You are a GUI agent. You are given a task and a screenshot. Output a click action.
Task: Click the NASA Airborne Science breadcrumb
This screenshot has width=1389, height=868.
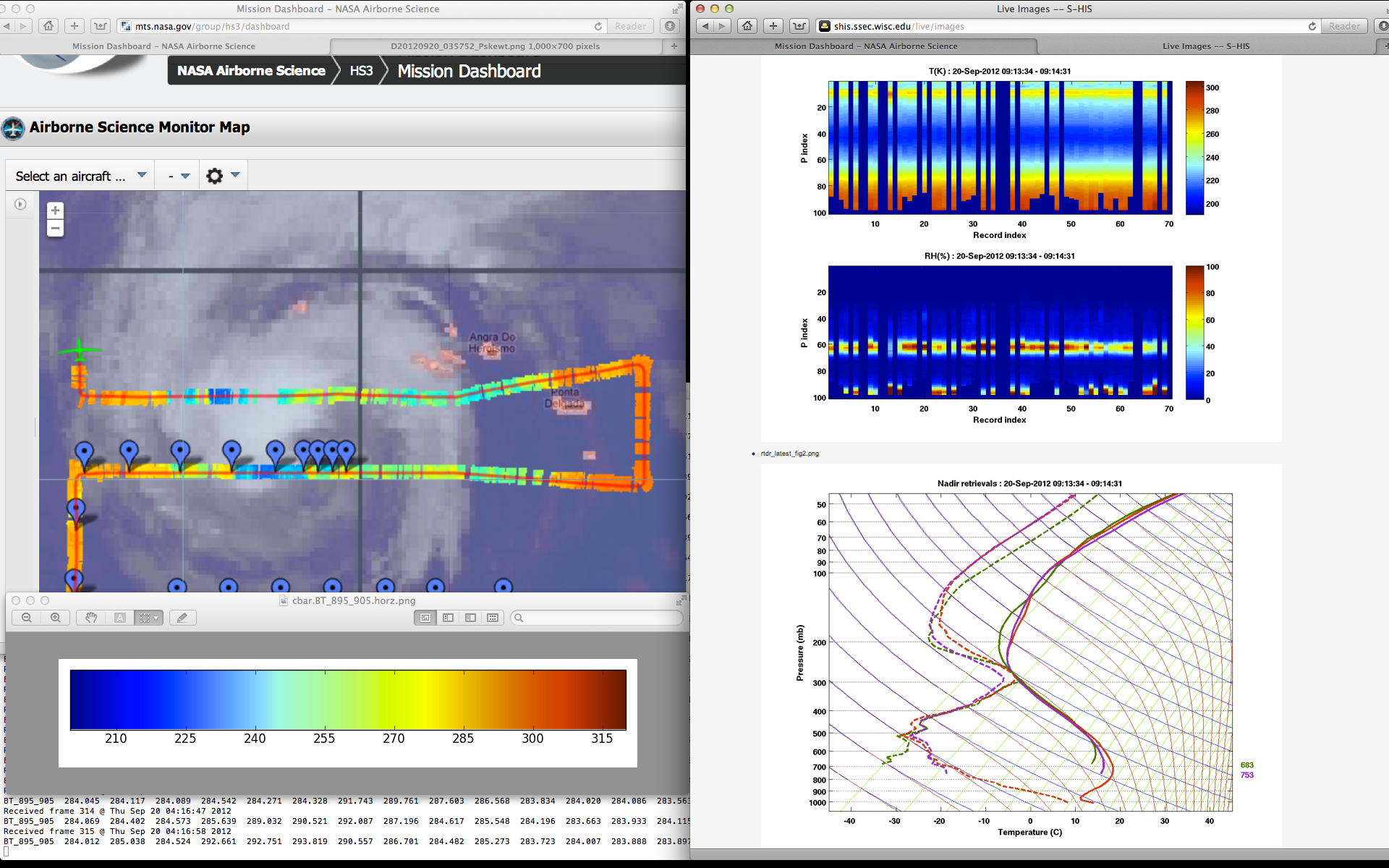[x=251, y=71]
